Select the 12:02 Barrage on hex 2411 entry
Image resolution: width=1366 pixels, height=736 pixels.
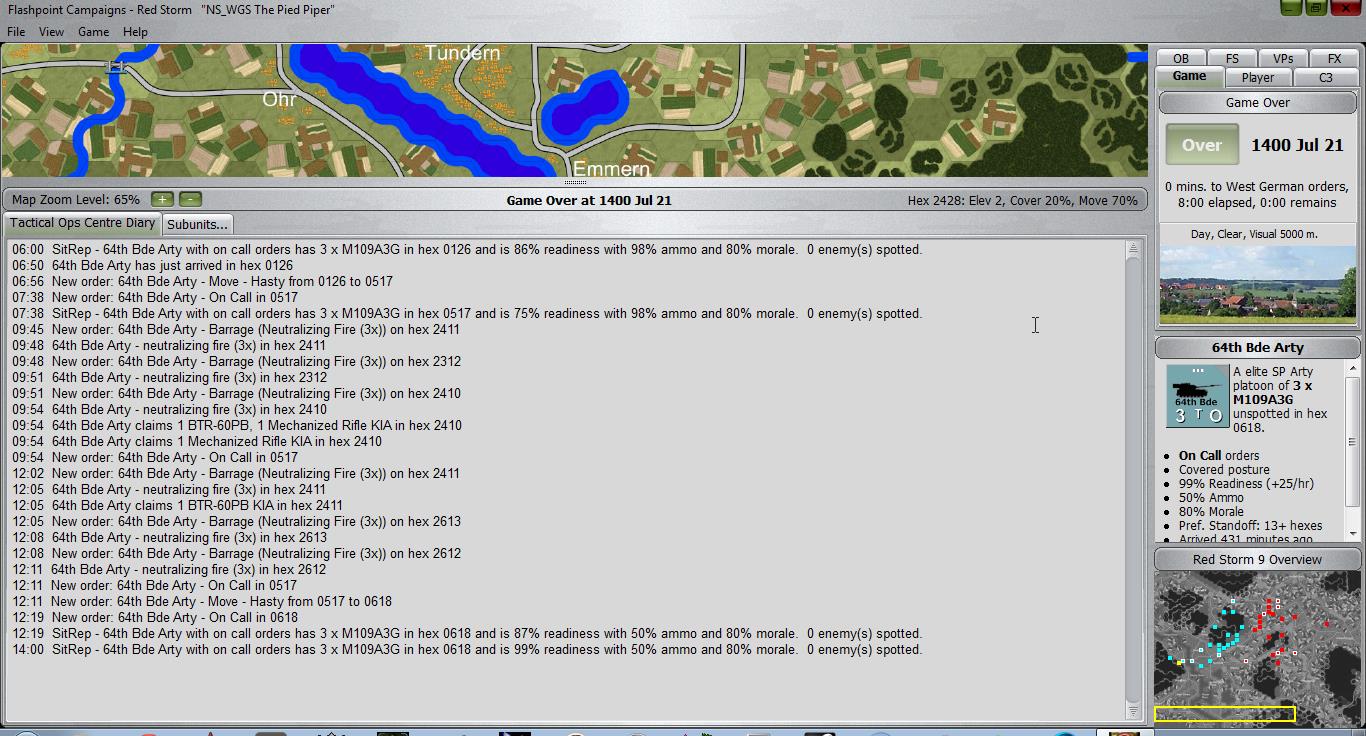[x=236, y=473]
